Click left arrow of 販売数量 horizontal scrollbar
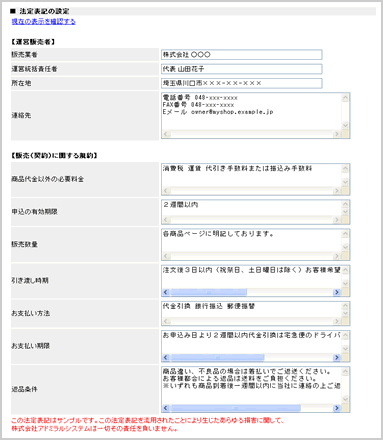The width and height of the screenshot is (383, 440). (166, 256)
